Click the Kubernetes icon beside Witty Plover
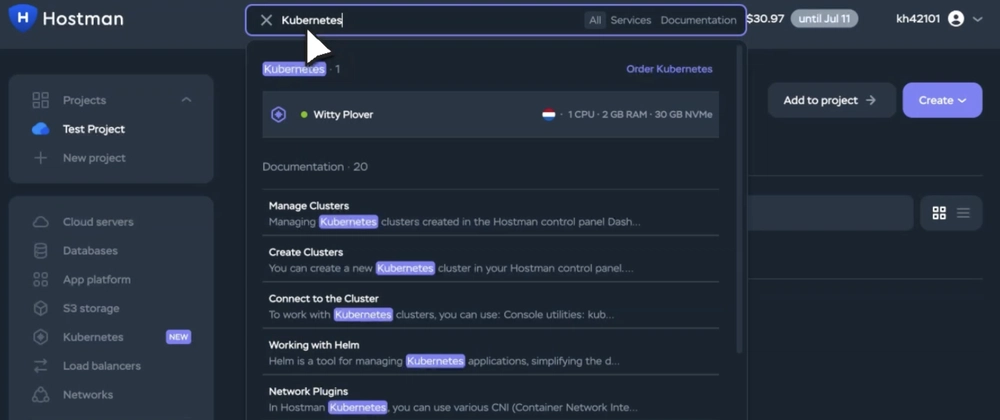The height and width of the screenshot is (420, 1000). [279, 115]
